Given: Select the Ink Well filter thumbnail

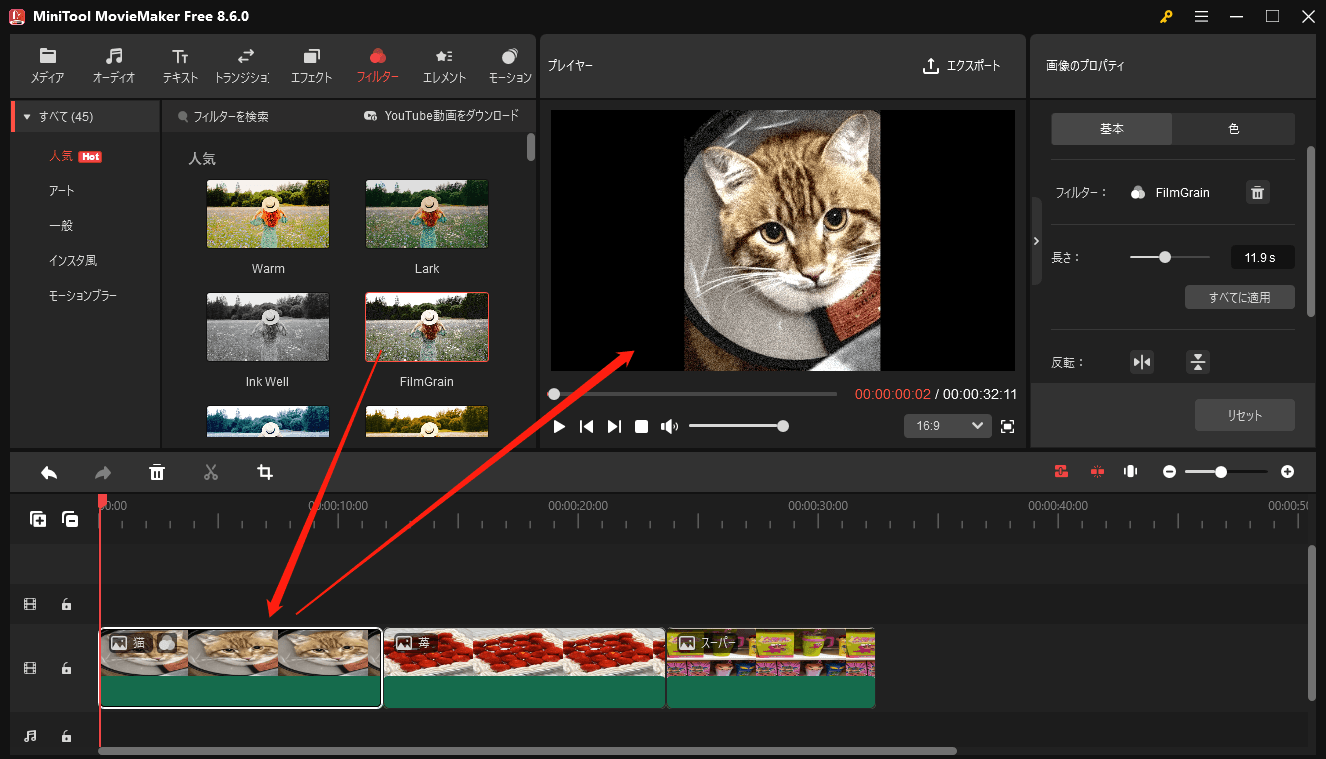Looking at the screenshot, I should point(267,327).
